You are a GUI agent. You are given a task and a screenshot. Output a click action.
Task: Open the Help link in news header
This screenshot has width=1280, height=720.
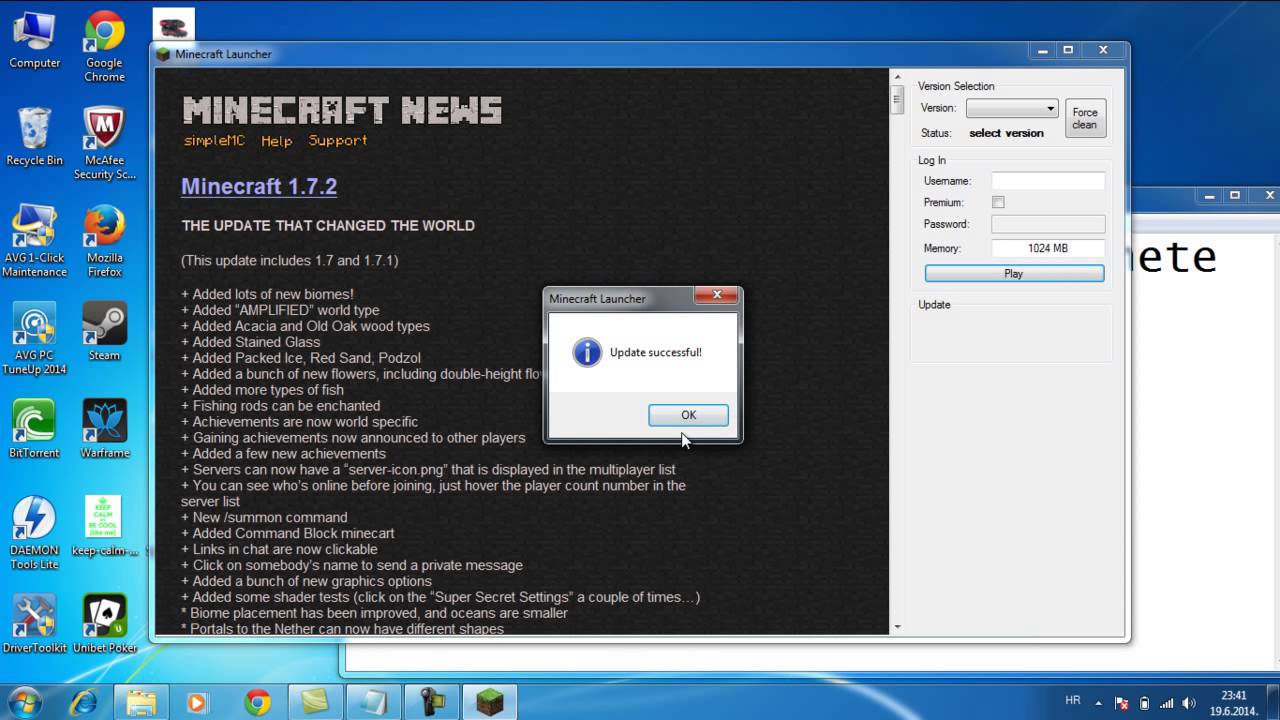point(277,141)
